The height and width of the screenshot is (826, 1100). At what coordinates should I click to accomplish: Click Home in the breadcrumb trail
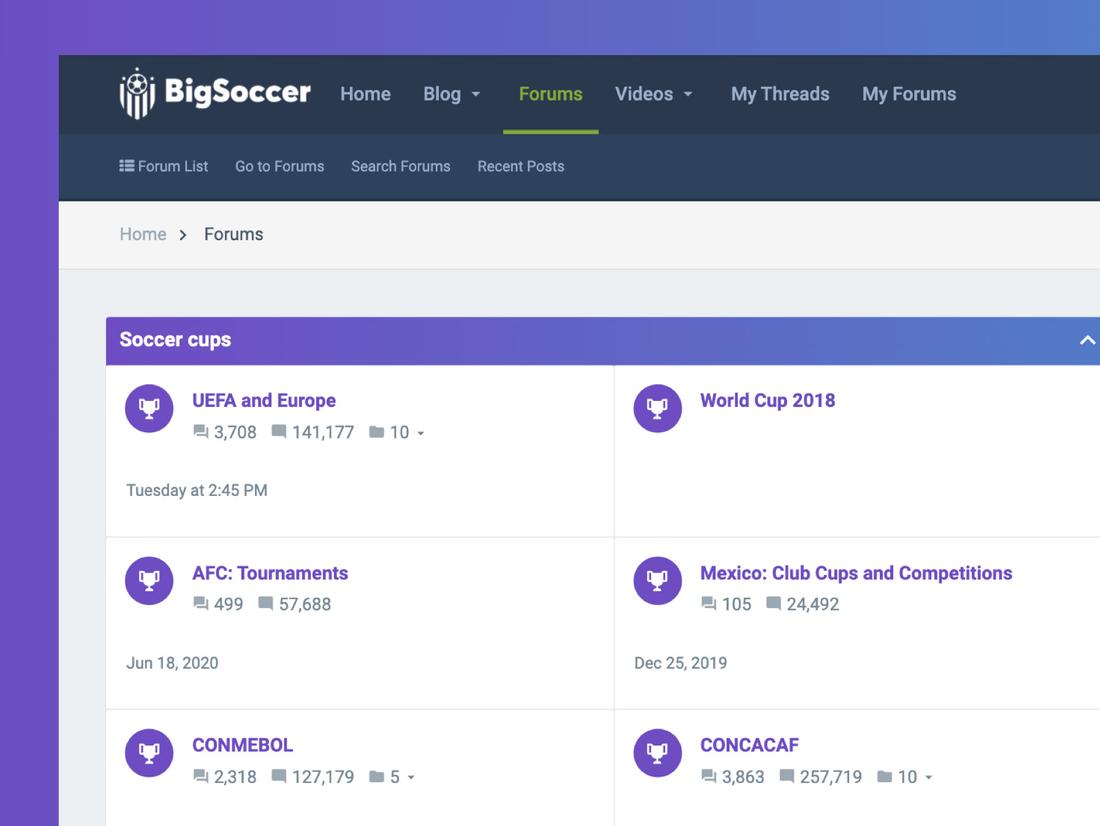143,233
